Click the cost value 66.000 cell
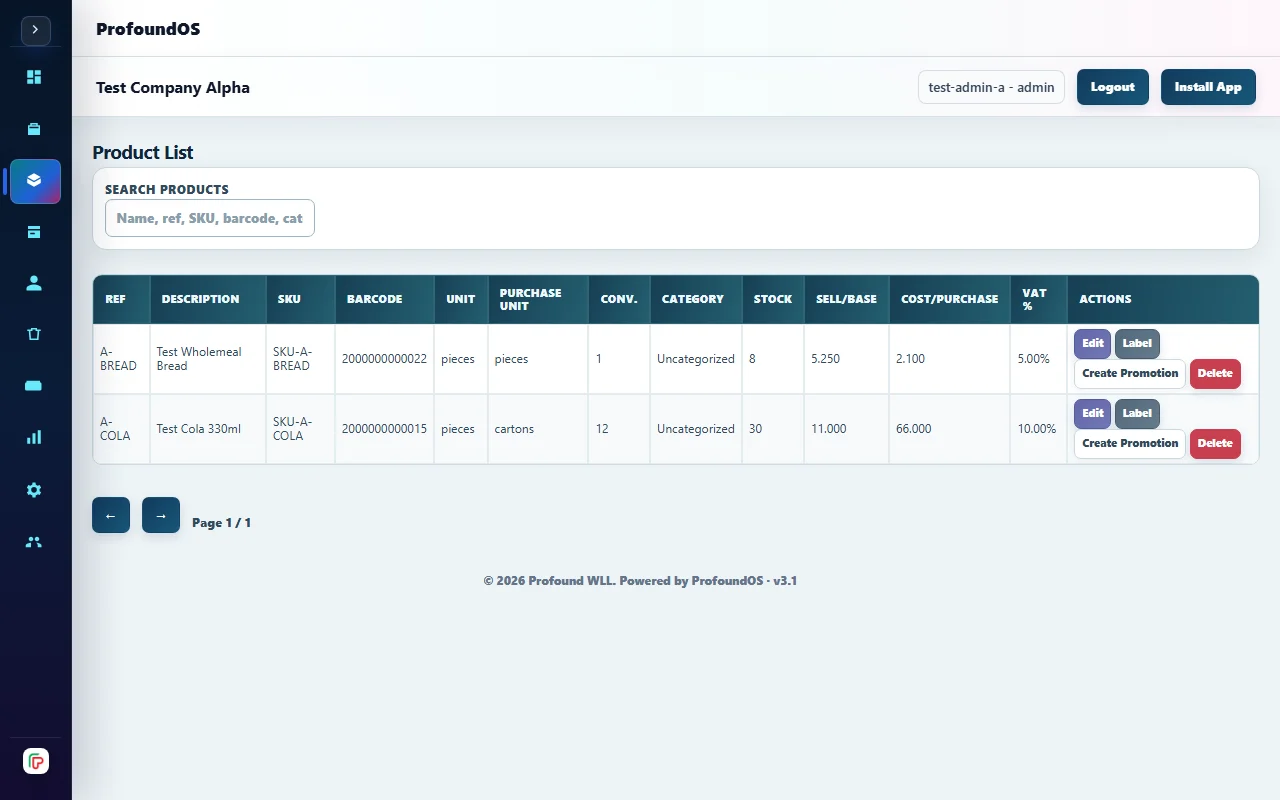1280x800 pixels. (x=949, y=429)
